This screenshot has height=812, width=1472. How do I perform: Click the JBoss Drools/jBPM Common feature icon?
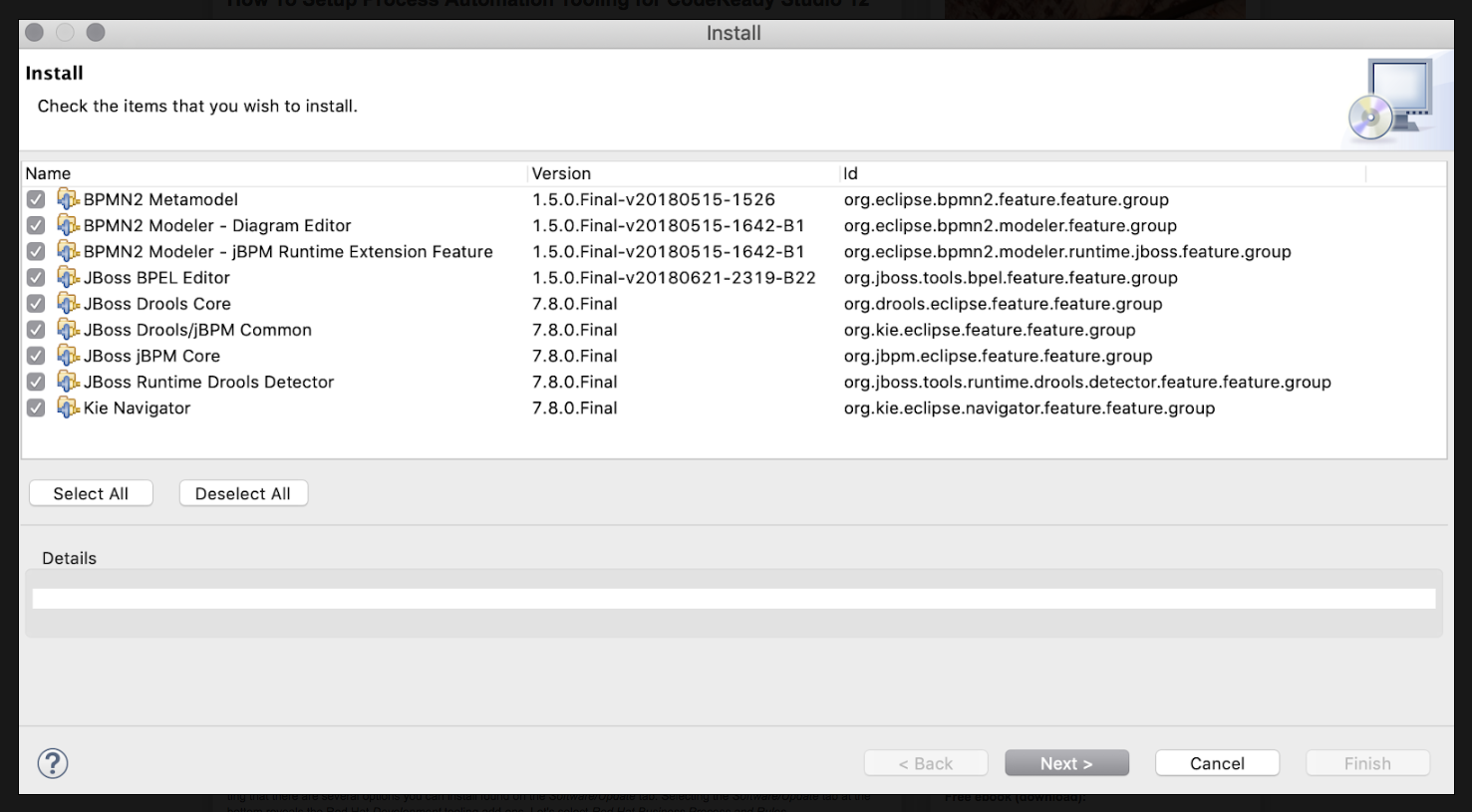pos(68,329)
